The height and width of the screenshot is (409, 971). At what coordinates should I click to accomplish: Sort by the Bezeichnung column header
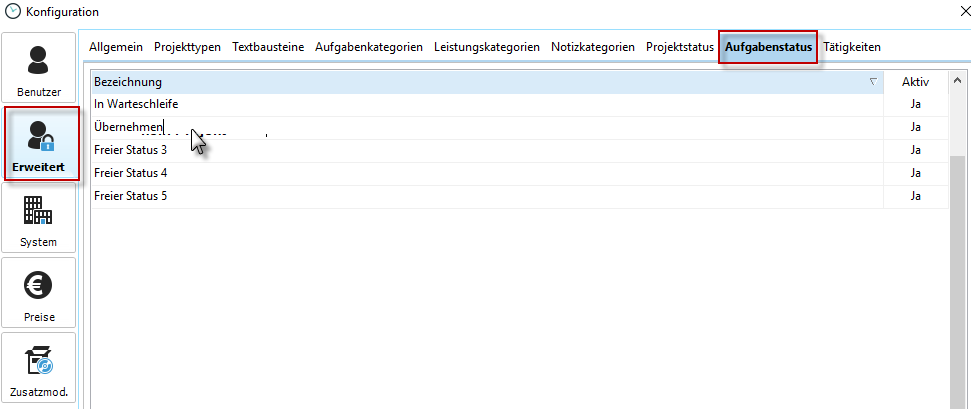(x=480, y=81)
